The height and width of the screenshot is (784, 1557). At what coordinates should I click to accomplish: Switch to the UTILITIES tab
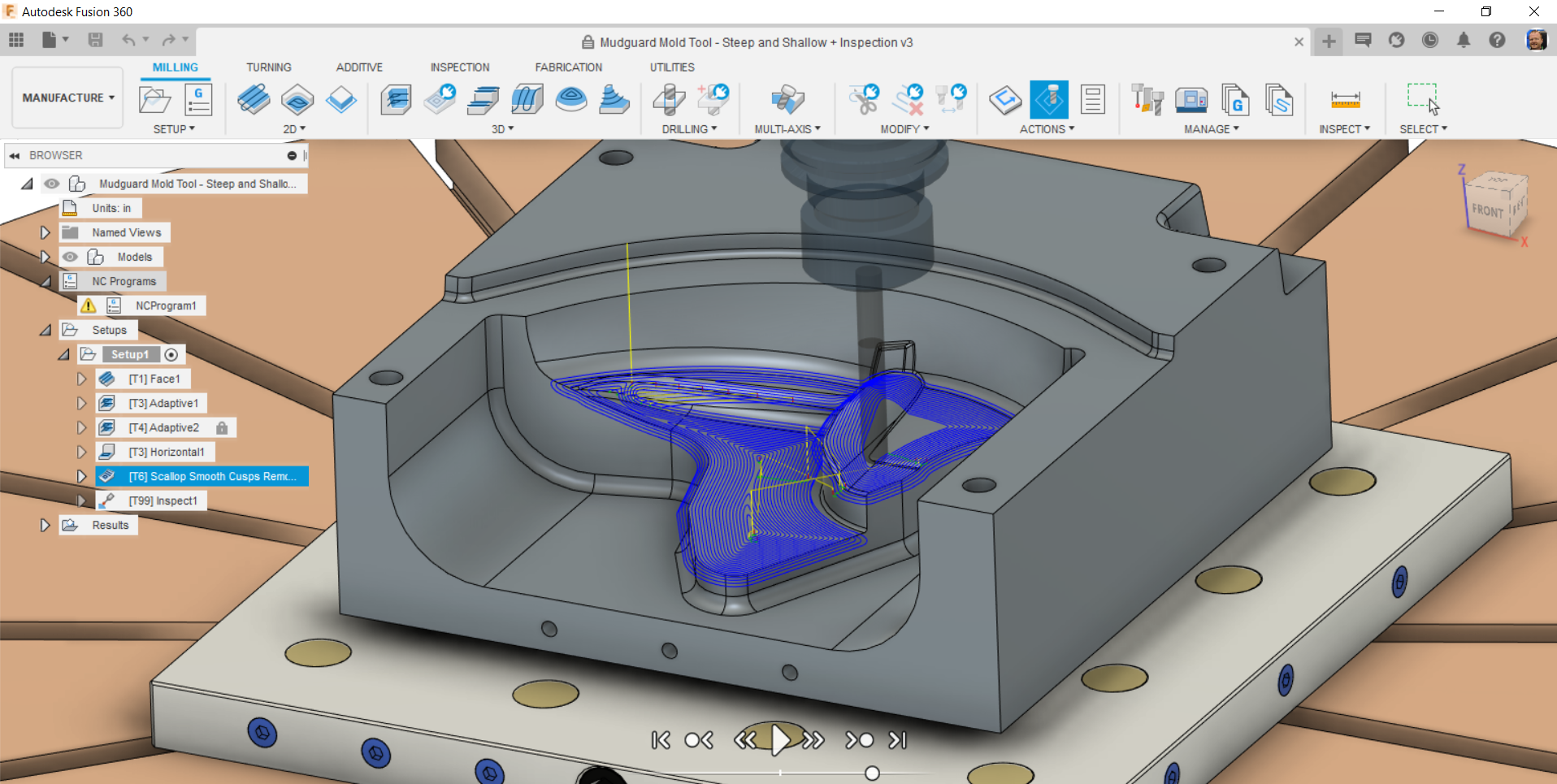[672, 67]
